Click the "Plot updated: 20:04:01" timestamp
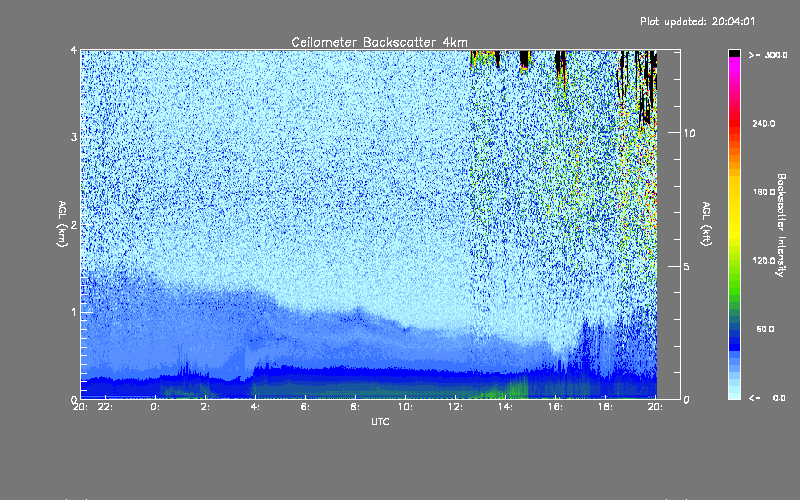Viewport: 800px width, 500px height. coord(697,21)
